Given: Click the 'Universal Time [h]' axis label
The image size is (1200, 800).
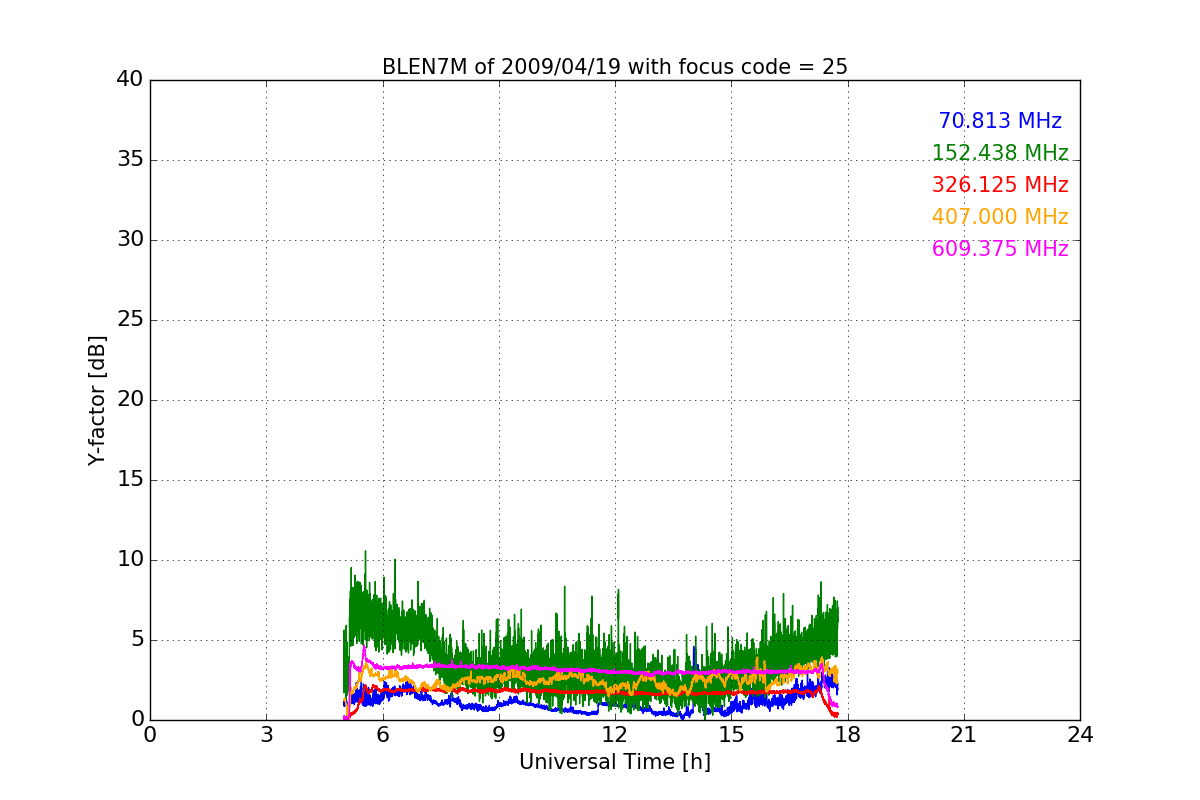Looking at the screenshot, I should [x=615, y=762].
